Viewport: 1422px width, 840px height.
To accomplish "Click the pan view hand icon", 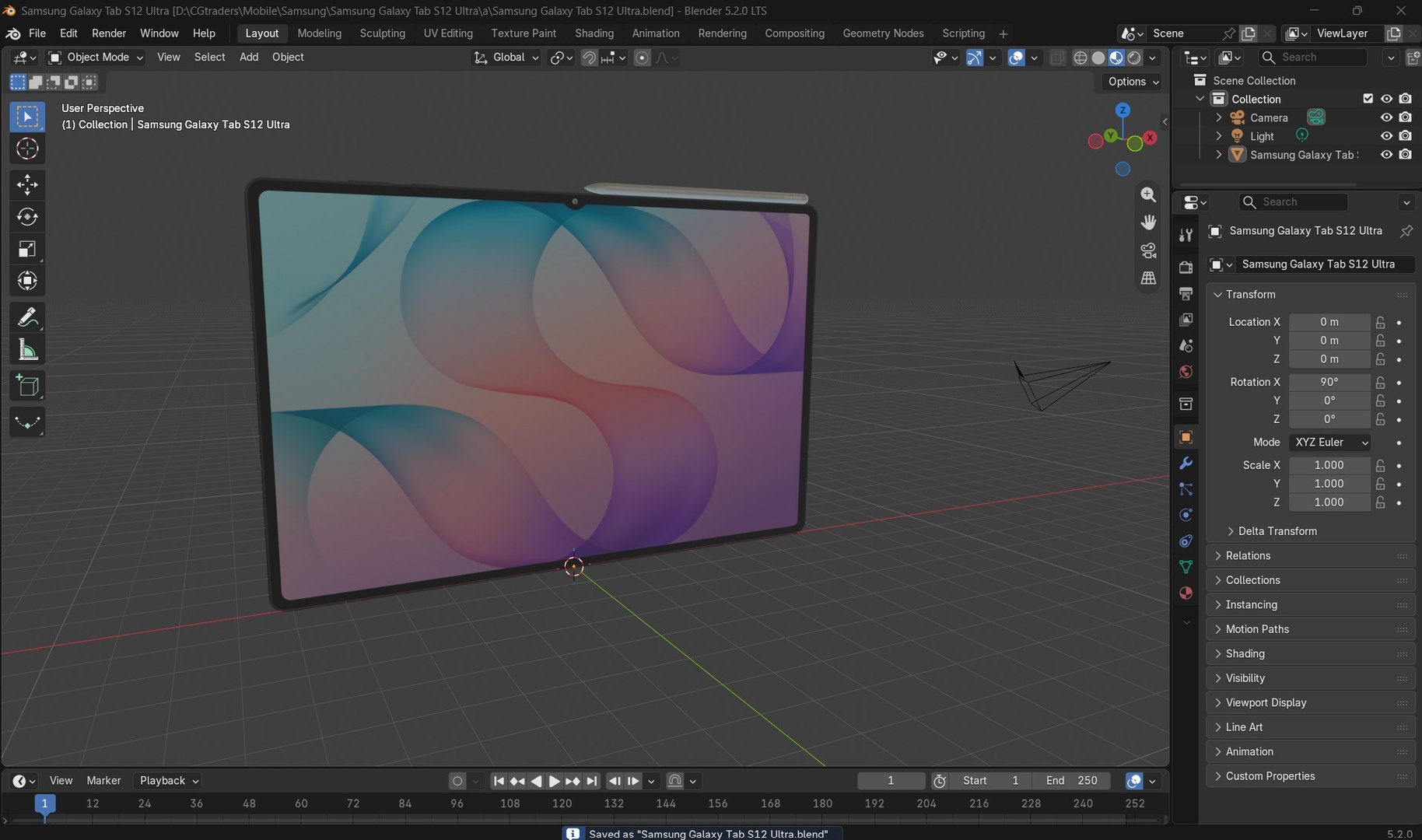I will coord(1148,222).
